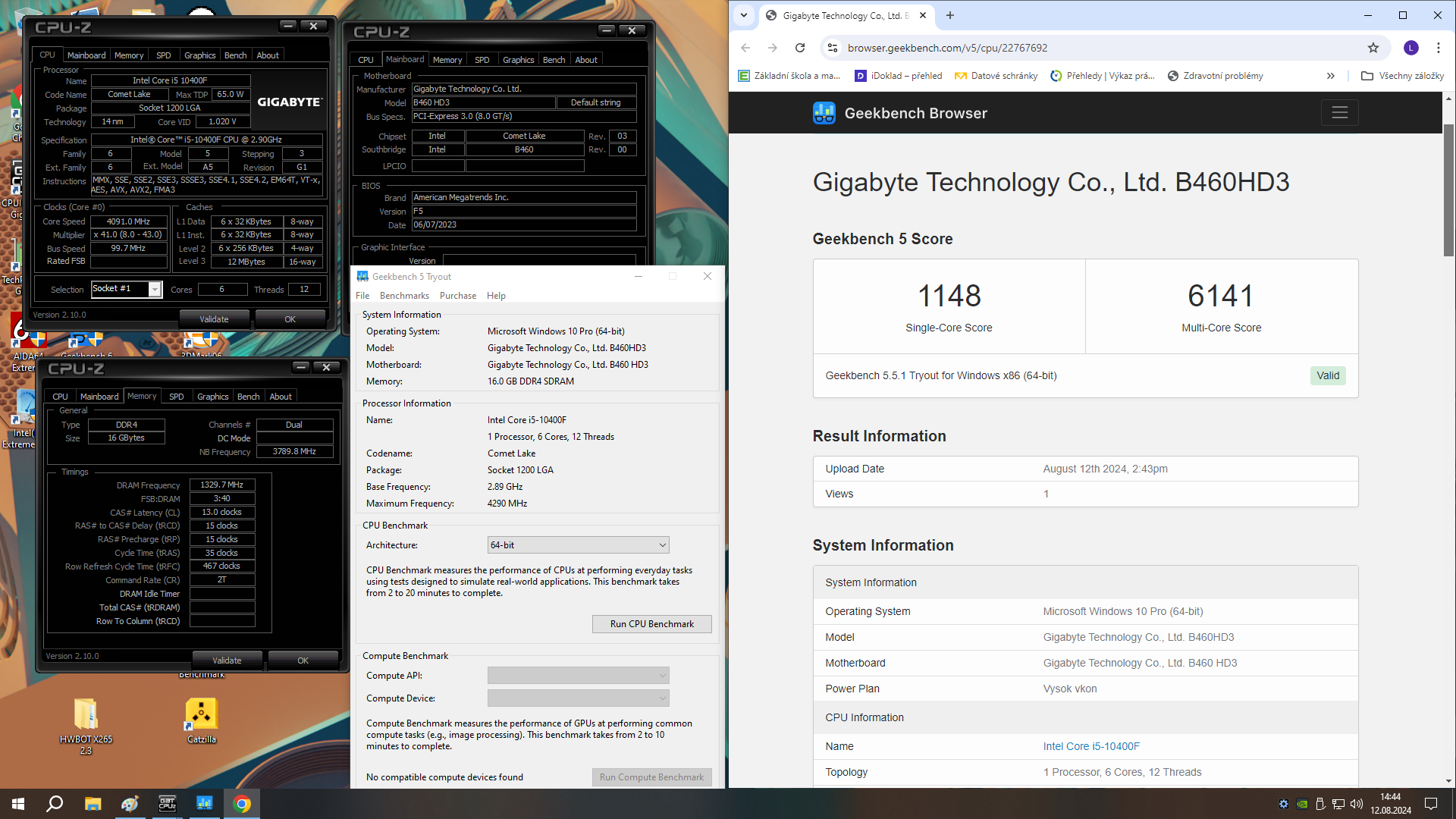Bookmark this page with the star icon
Screen dimensions: 1456x819
(x=1373, y=48)
